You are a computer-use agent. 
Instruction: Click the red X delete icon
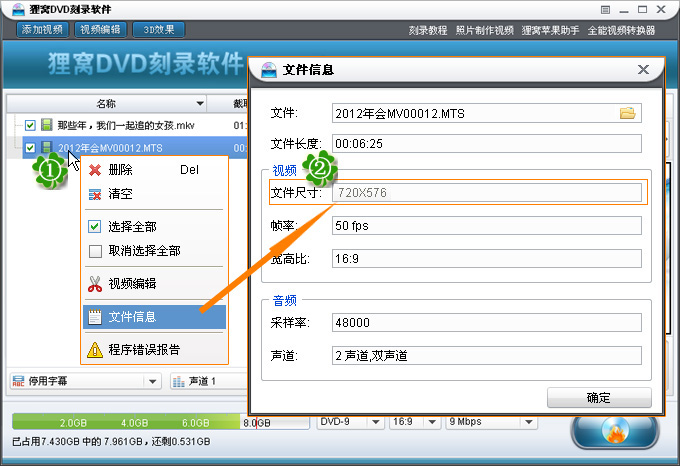pos(95,170)
